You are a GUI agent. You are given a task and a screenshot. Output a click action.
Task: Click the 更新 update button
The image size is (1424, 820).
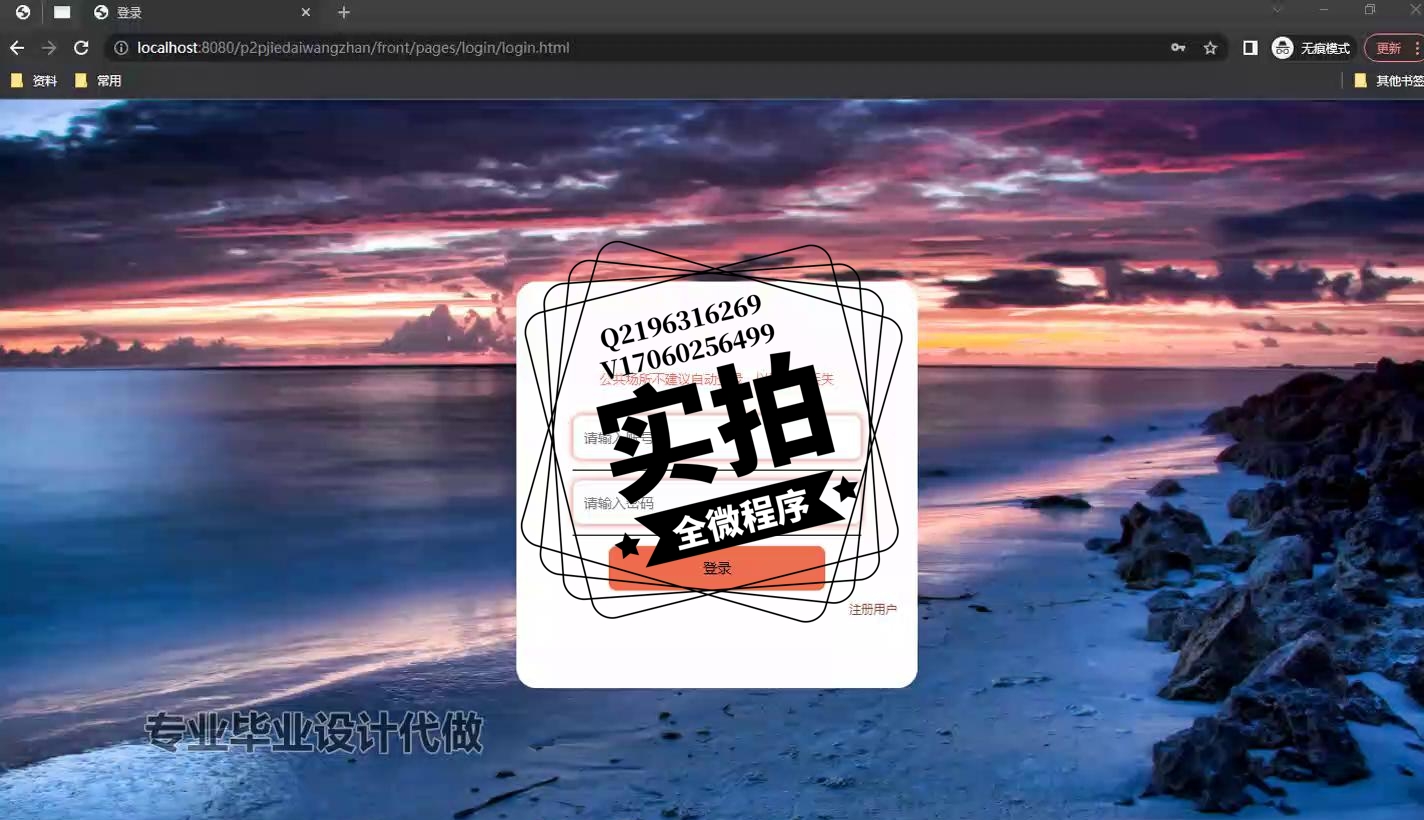[1393, 48]
